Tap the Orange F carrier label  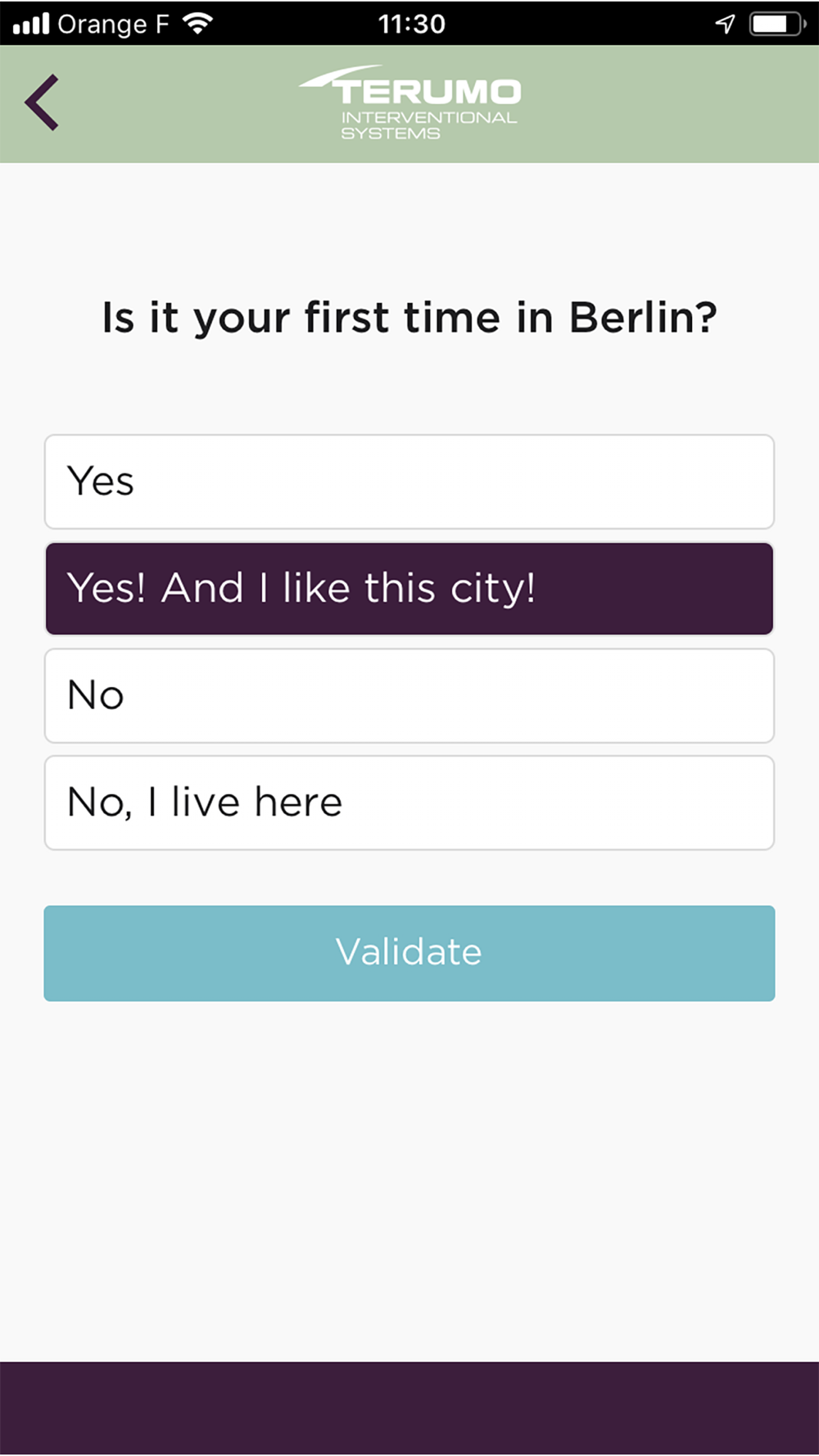coord(112,24)
